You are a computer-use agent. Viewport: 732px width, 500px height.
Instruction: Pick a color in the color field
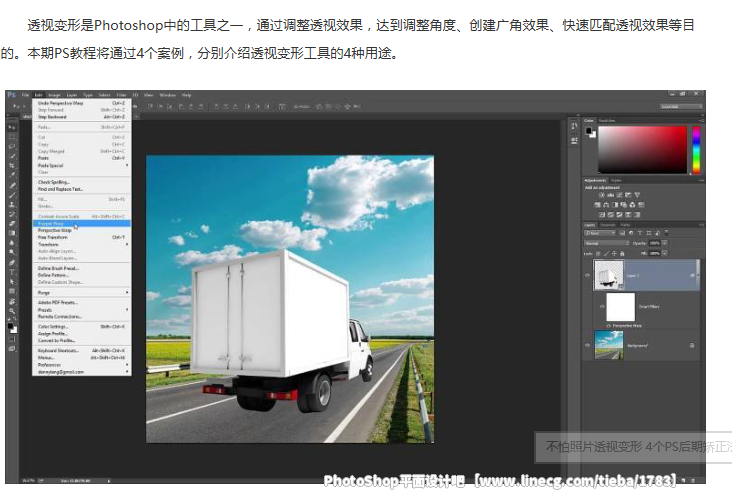pyautogui.click(x=643, y=149)
